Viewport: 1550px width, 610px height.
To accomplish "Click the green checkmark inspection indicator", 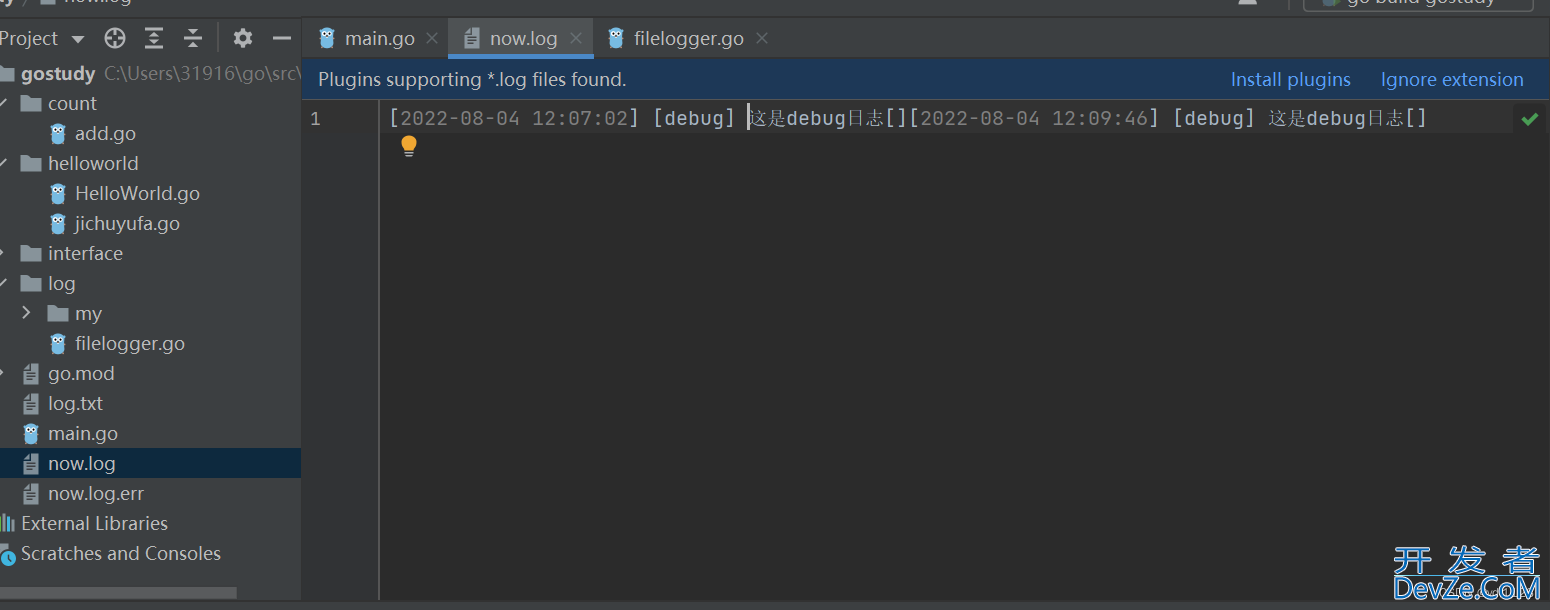I will [1529, 119].
